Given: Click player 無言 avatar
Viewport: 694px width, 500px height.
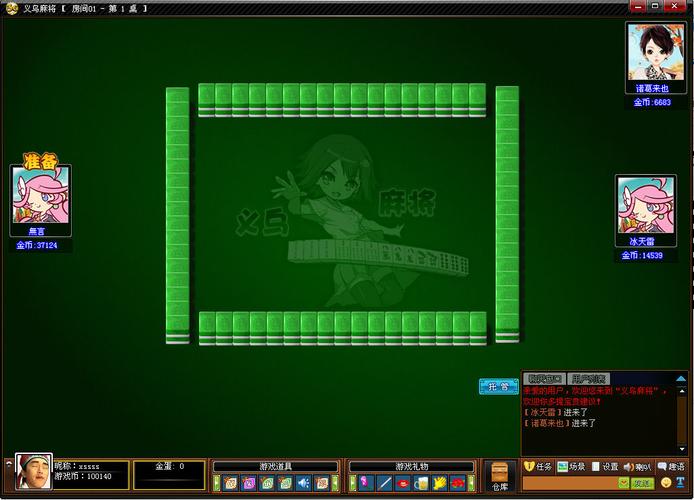Looking at the screenshot, I should point(40,194).
